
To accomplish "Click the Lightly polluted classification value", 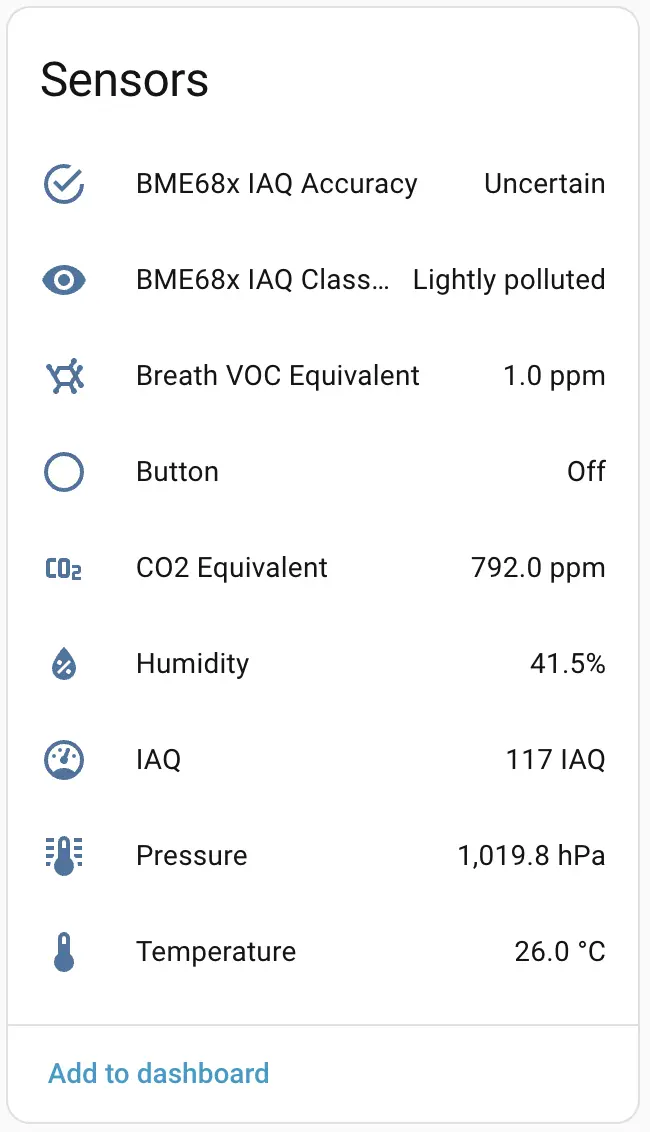I will pyautogui.click(x=509, y=280).
